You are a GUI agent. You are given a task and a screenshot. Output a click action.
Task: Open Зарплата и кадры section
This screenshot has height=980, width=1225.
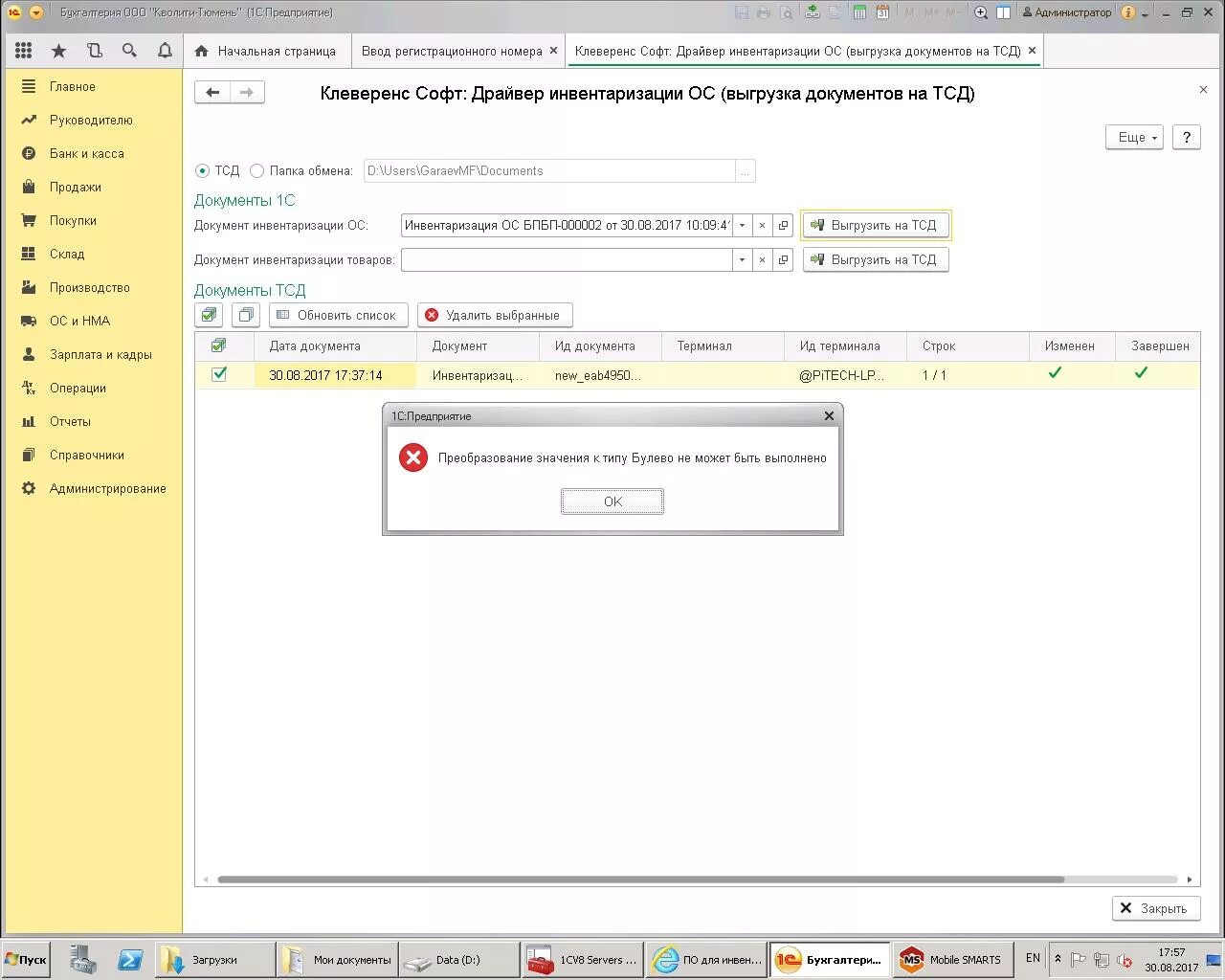point(100,354)
